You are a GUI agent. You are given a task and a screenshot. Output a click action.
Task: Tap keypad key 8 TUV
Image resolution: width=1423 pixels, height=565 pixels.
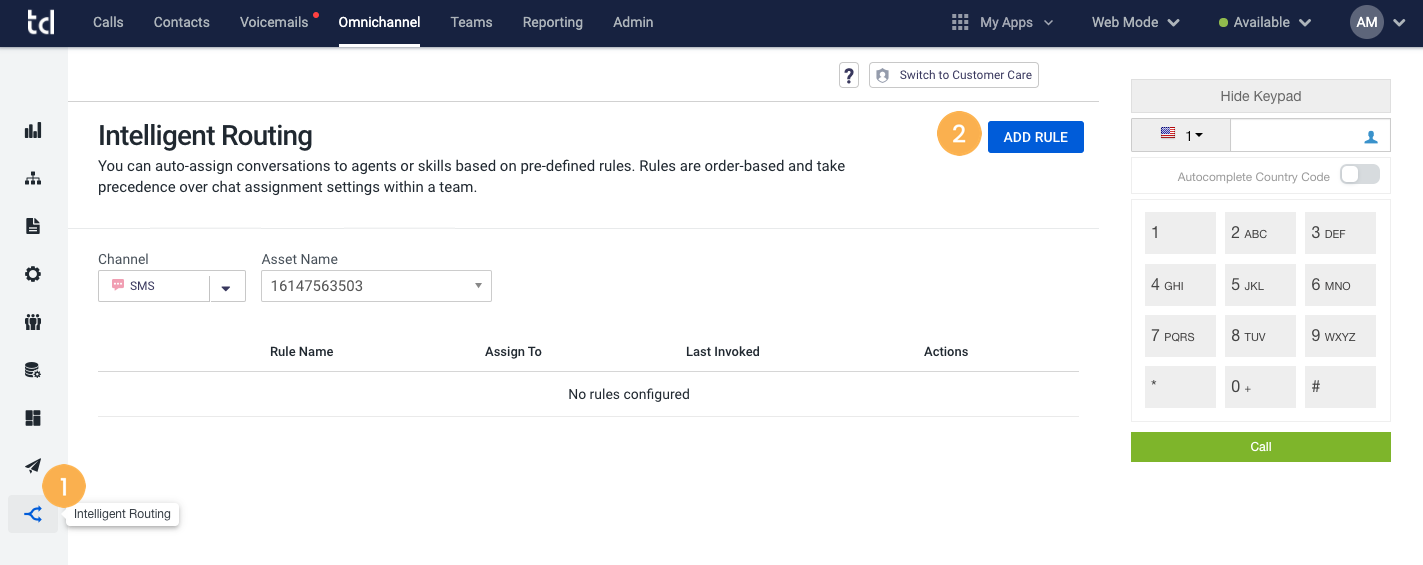1261,337
